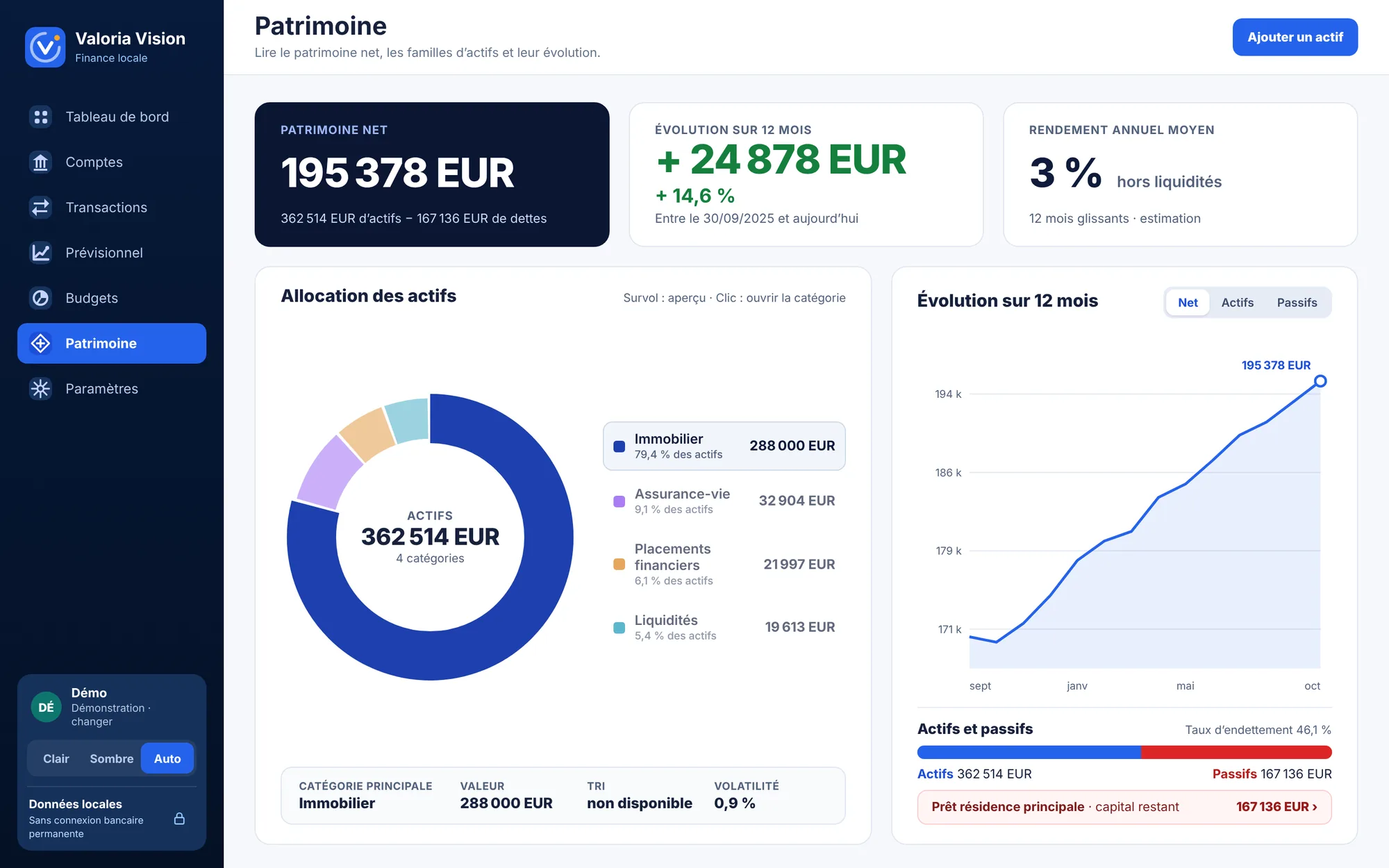Image resolution: width=1389 pixels, height=868 pixels.
Task: Open the Assurance-vie category row
Action: pyautogui.click(x=724, y=501)
